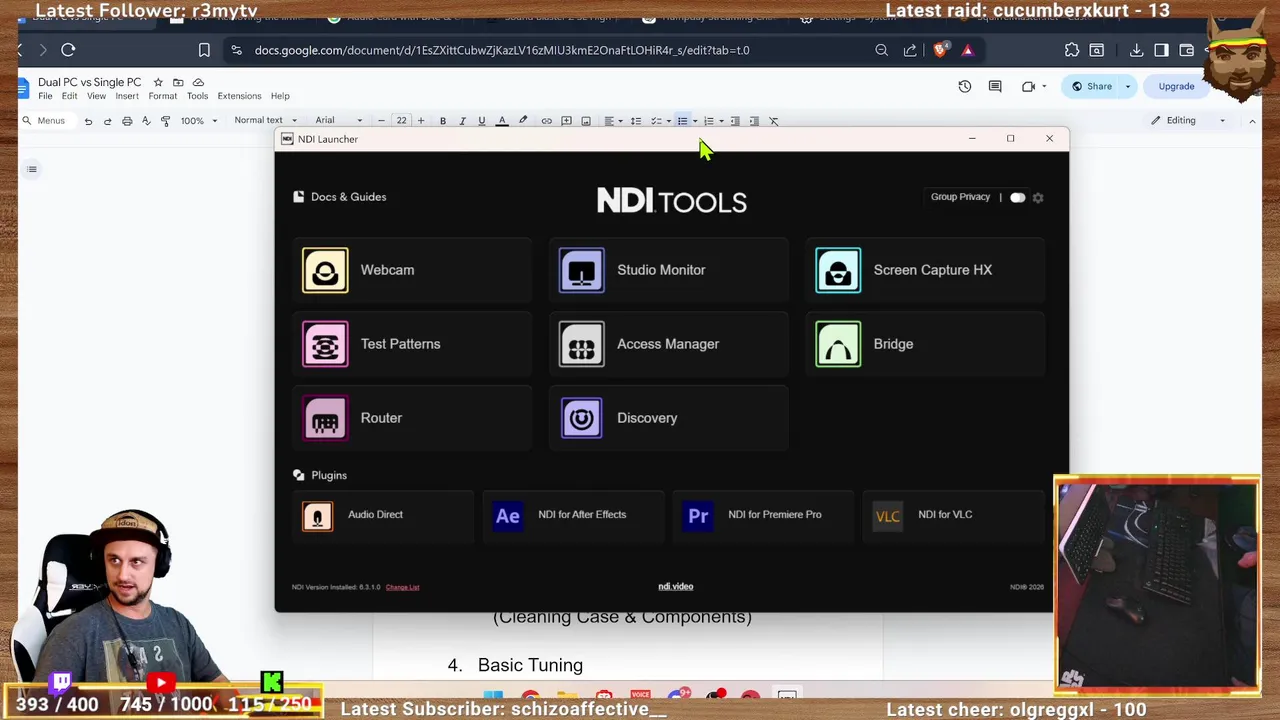The width and height of the screenshot is (1280, 720).
Task: Open the NDI Router tool
Action: [x=412, y=418]
